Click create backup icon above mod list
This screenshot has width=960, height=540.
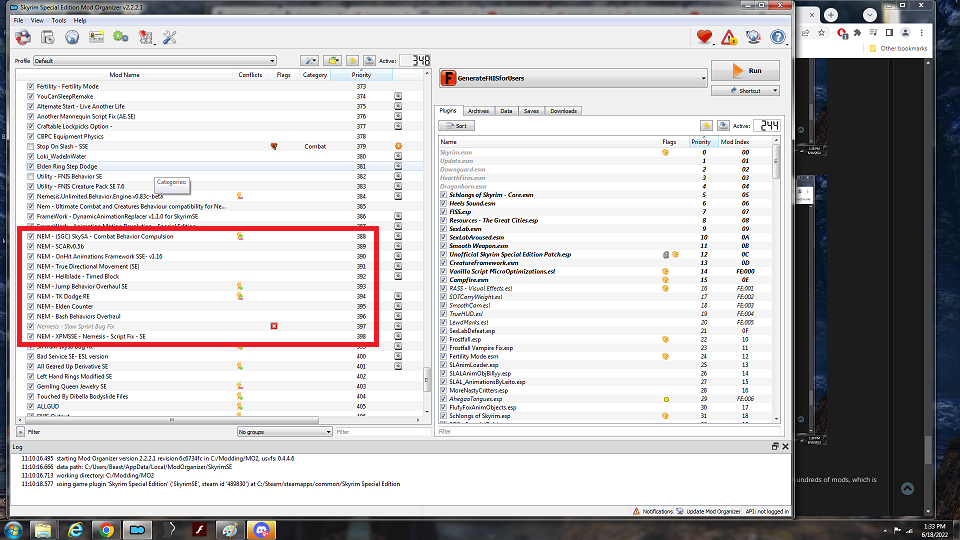(x=369, y=61)
